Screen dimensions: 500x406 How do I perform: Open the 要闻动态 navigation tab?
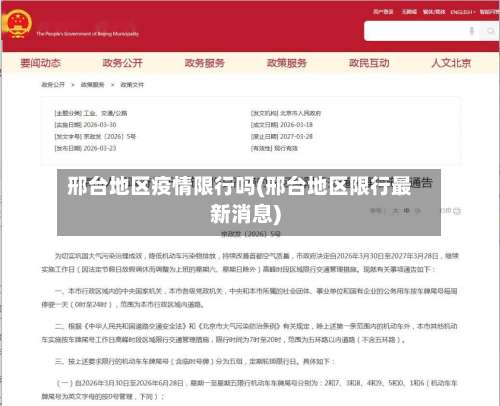click(40, 63)
